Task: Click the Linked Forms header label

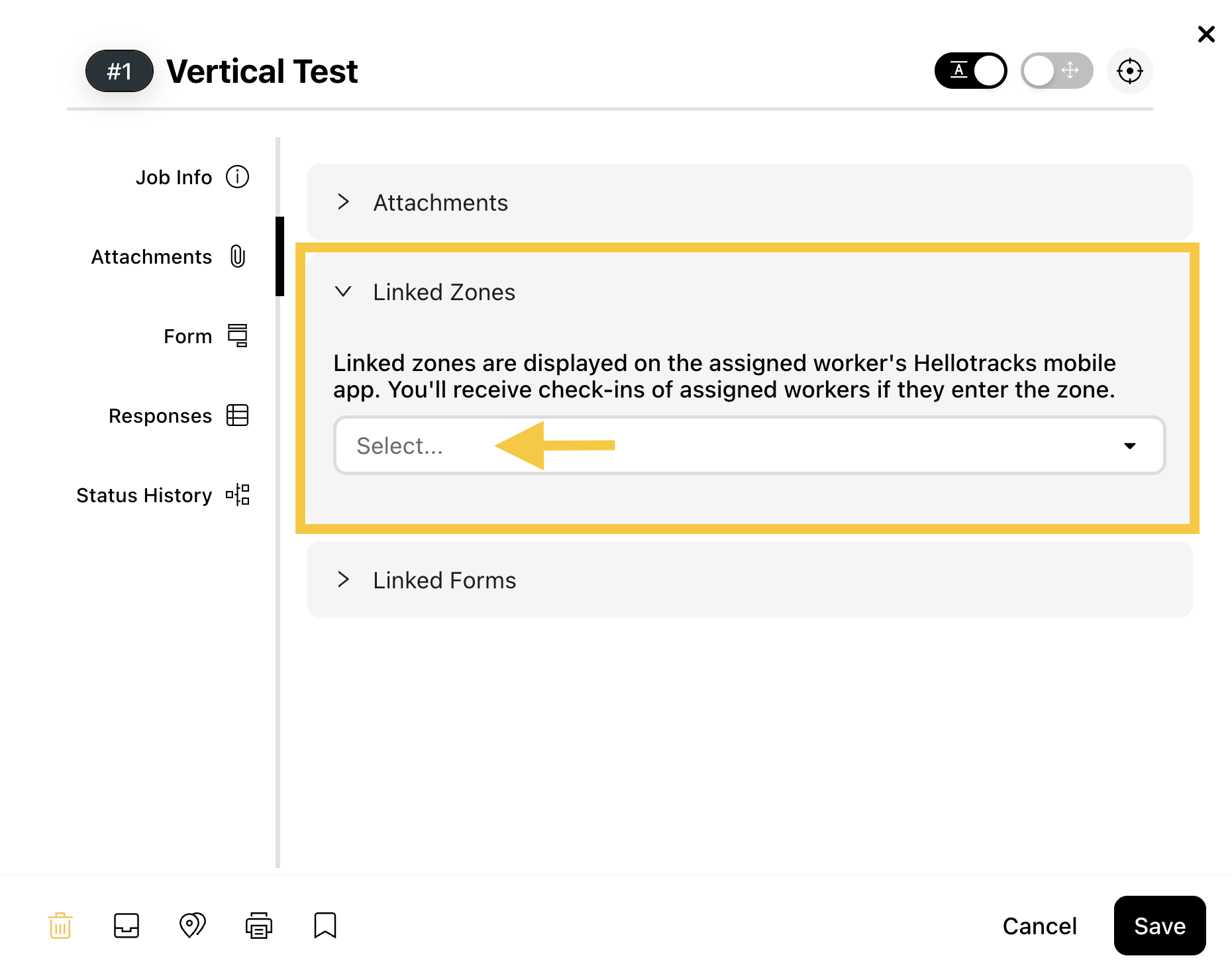Action: (x=444, y=580)
